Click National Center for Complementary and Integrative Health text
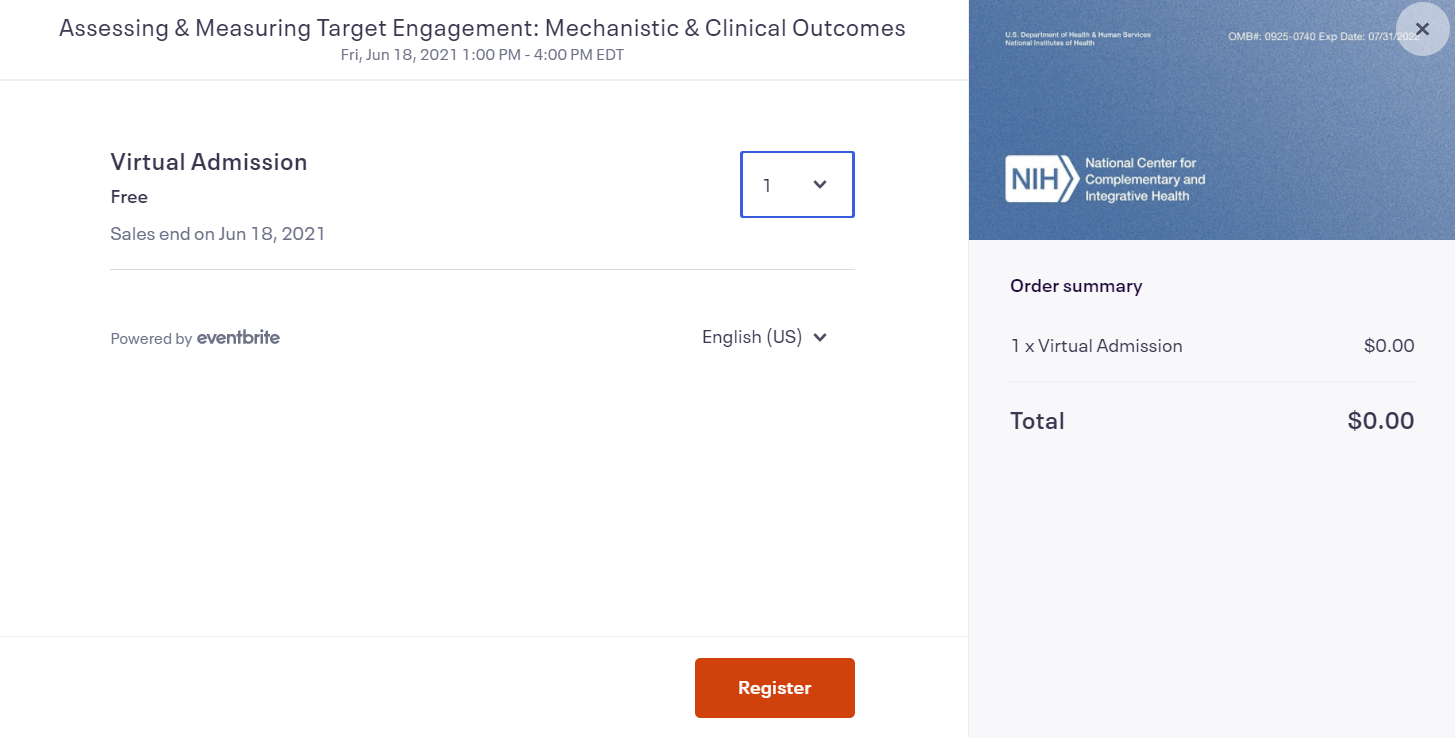Screen dimensions: 1455x738 [1145, 179]
